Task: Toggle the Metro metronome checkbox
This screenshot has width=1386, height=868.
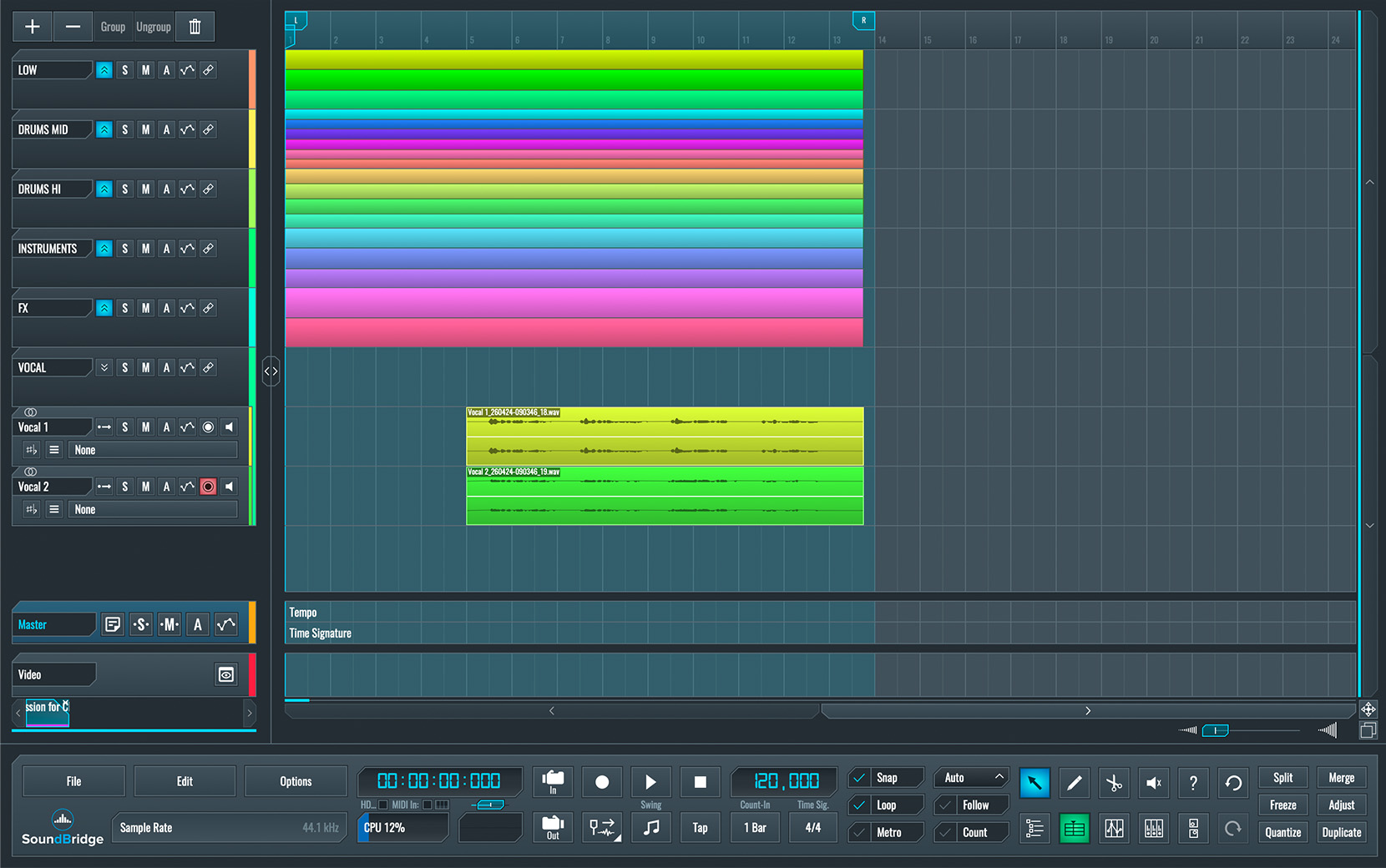Action: [x=859, y=833]
